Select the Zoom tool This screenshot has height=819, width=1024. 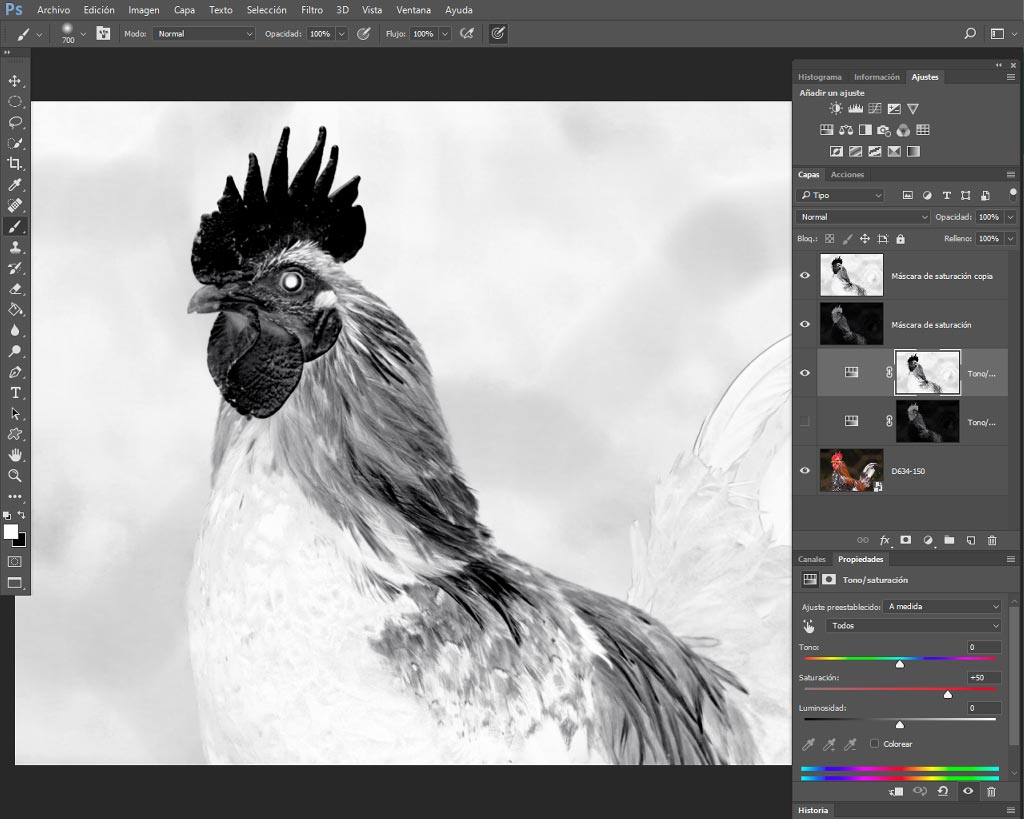tap(14, 475)
